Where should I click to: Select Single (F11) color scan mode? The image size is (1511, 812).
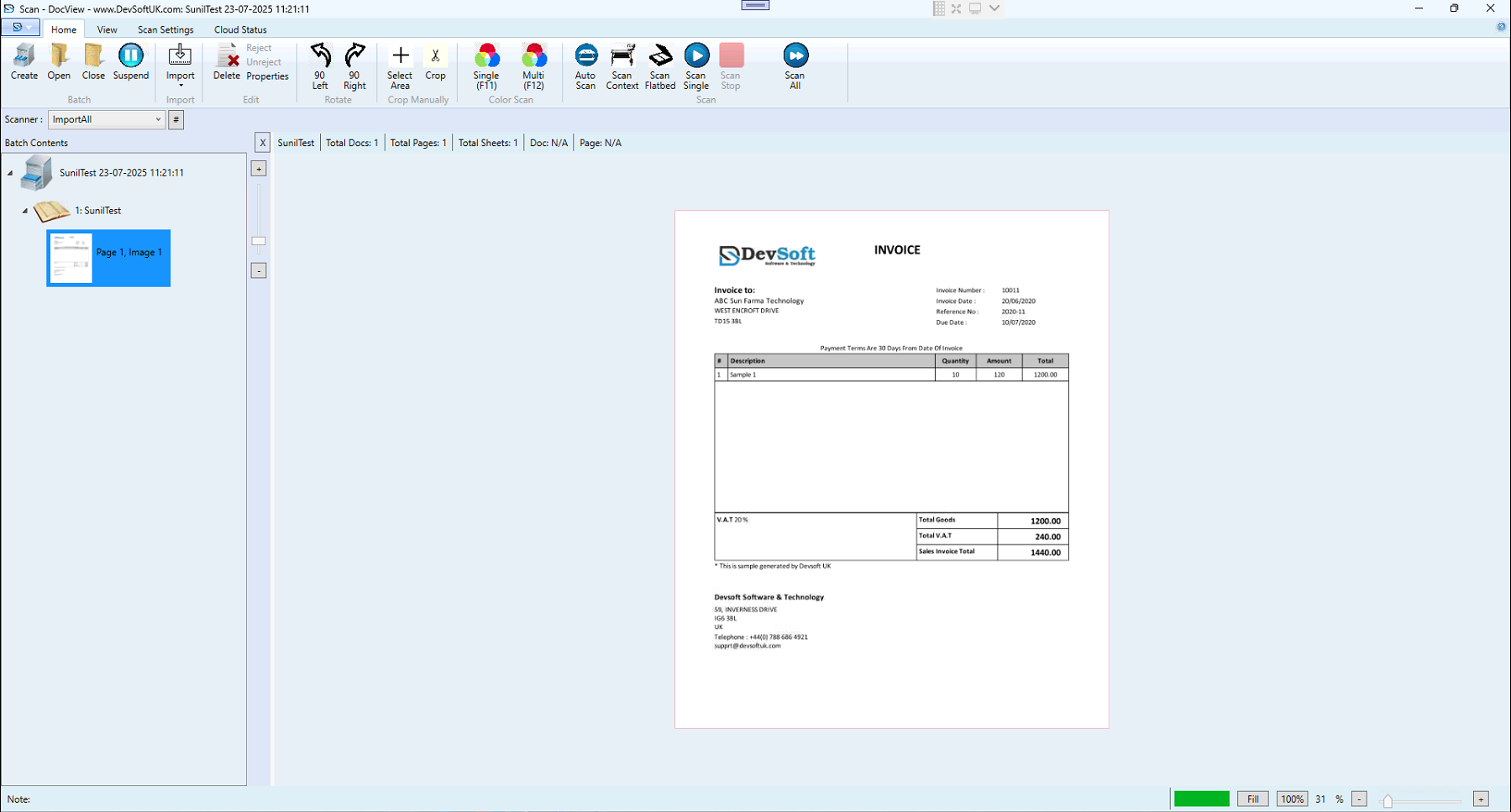pyautogui.click(x=485, y=65)
